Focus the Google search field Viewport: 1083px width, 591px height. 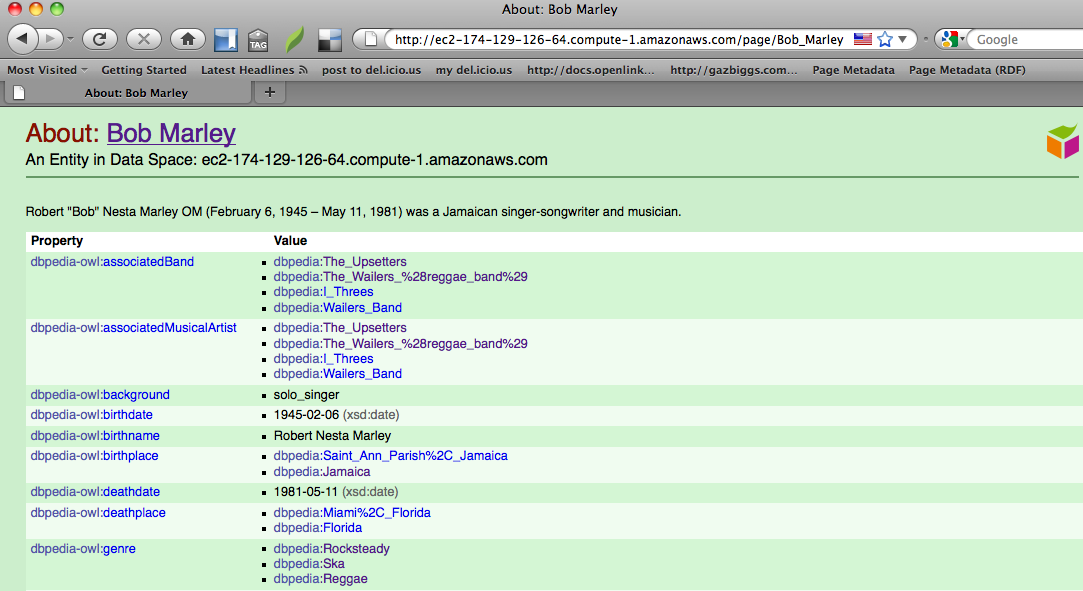[x=1025, y=40]
